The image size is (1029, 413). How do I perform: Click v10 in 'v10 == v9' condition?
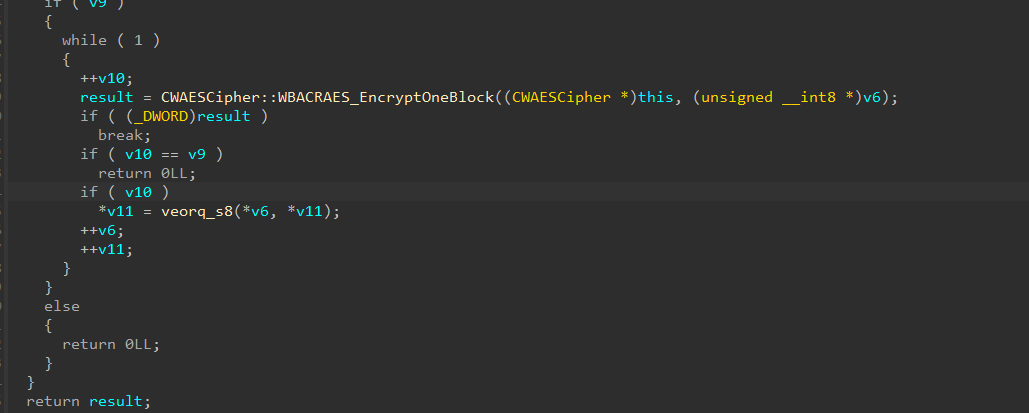click(x=138, y=154)
